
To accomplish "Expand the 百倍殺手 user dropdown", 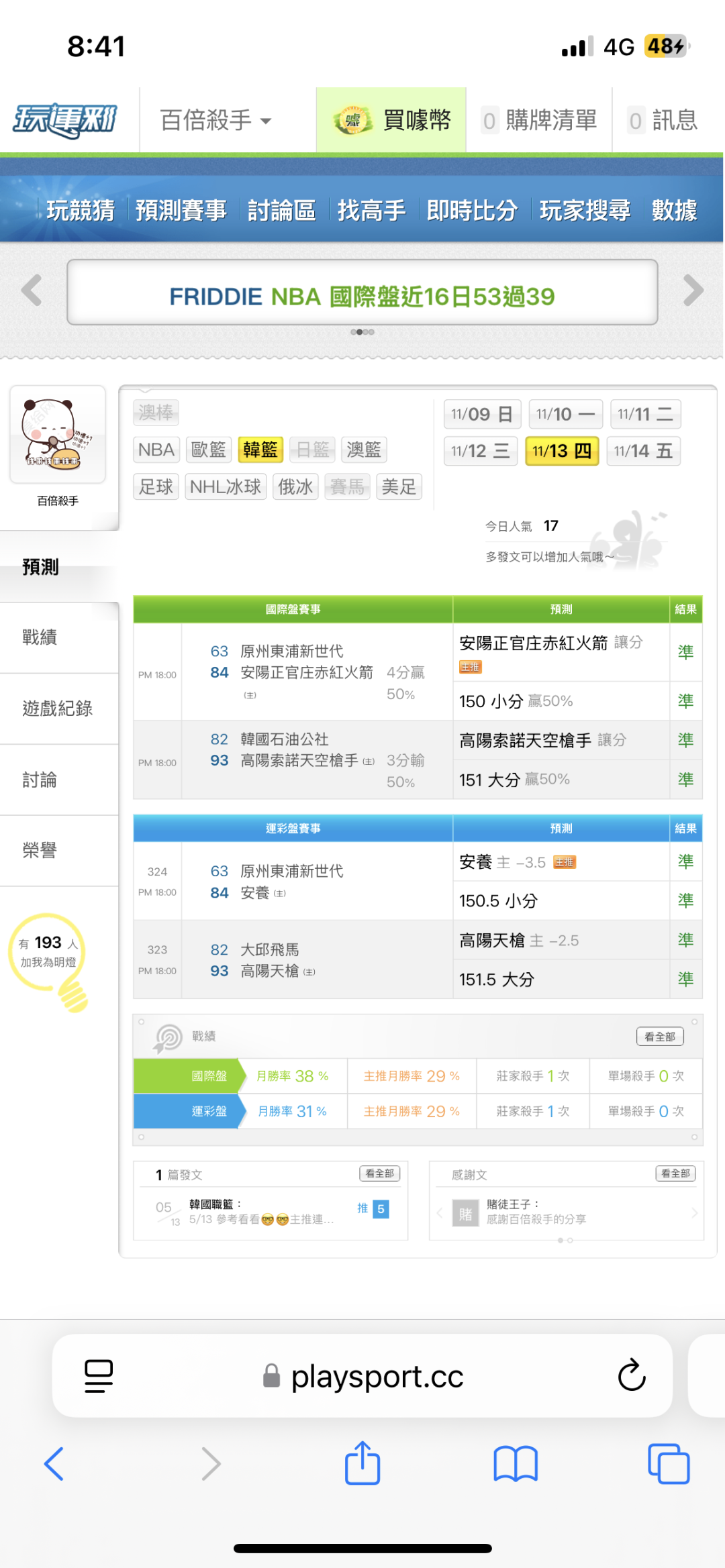I will pos(215,121).
